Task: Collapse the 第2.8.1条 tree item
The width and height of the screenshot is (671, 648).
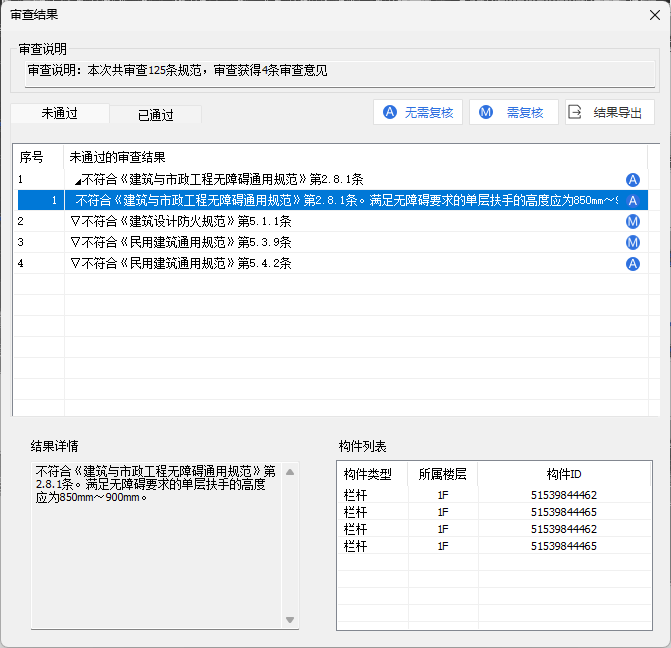Action: (78, 181)
